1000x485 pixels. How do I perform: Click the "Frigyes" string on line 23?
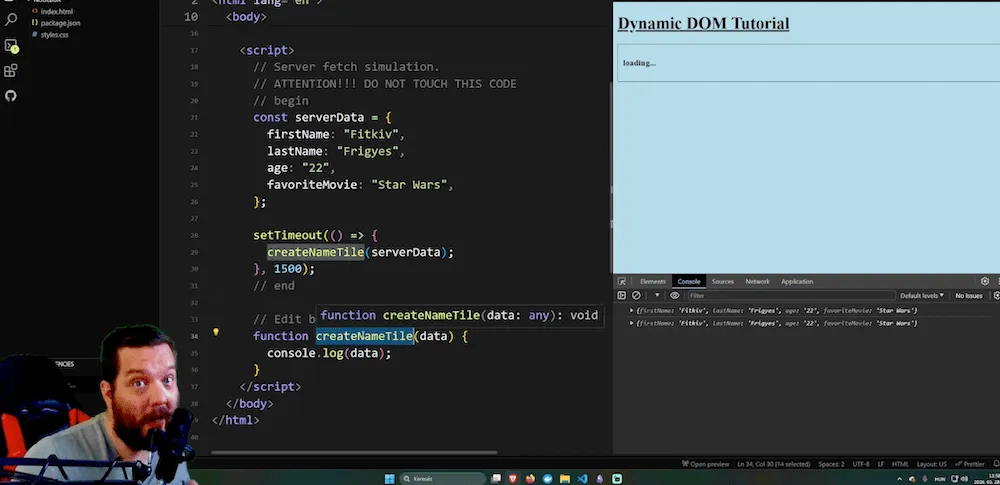[x=367, y=151]
